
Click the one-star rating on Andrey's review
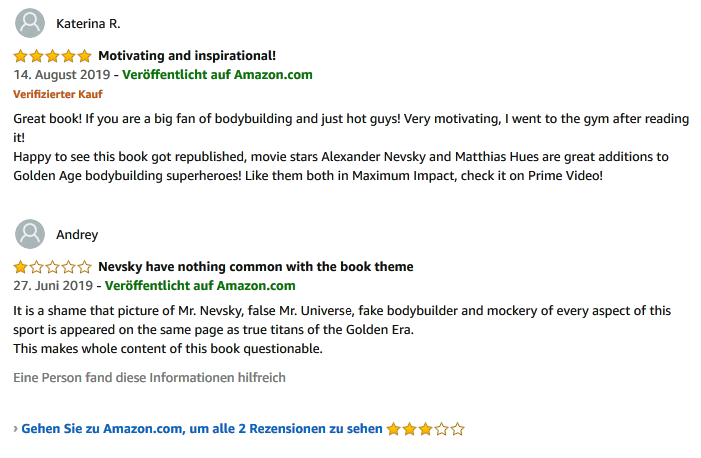(x=52, y=267)
